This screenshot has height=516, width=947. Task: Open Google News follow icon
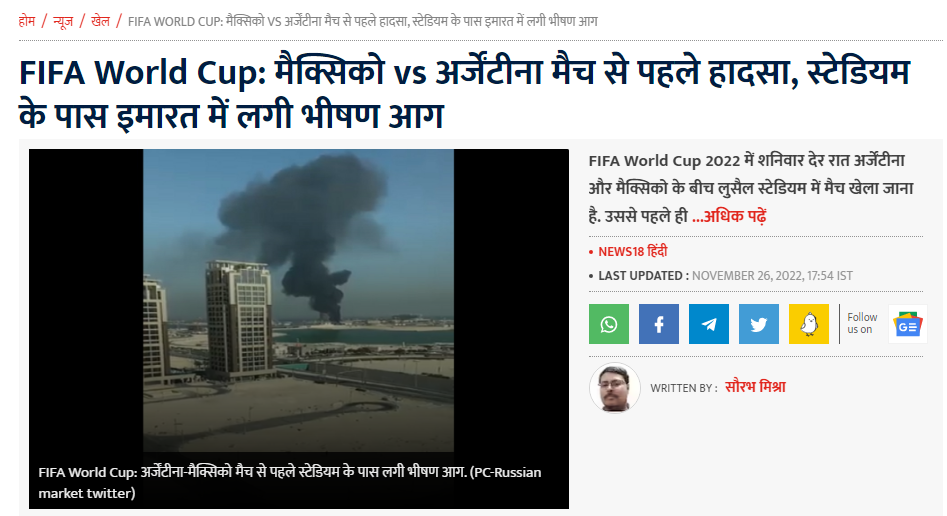pyautogui.click(x=908, y=324)
